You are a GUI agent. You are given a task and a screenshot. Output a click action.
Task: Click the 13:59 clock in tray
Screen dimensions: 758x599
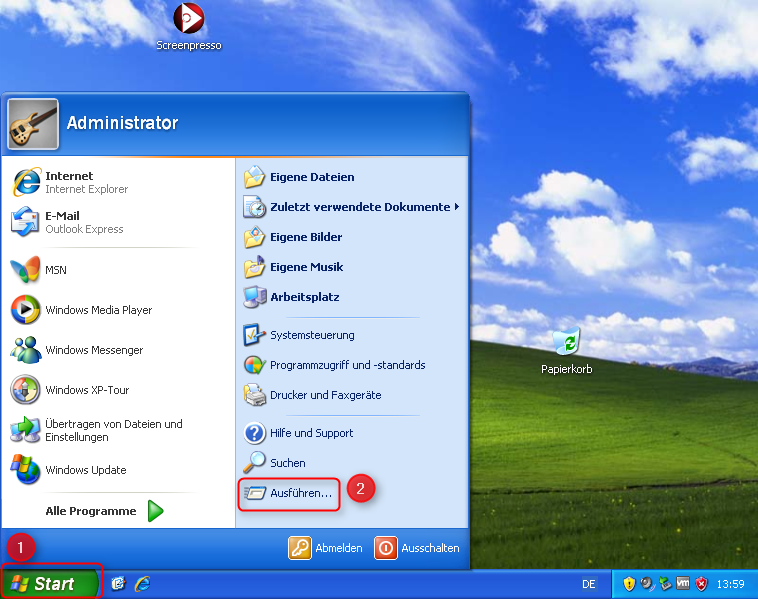tap(730, 584)
